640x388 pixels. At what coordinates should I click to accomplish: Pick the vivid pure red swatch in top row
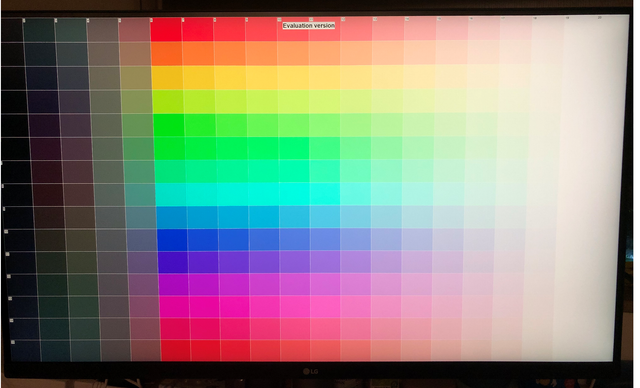[166, 30]
